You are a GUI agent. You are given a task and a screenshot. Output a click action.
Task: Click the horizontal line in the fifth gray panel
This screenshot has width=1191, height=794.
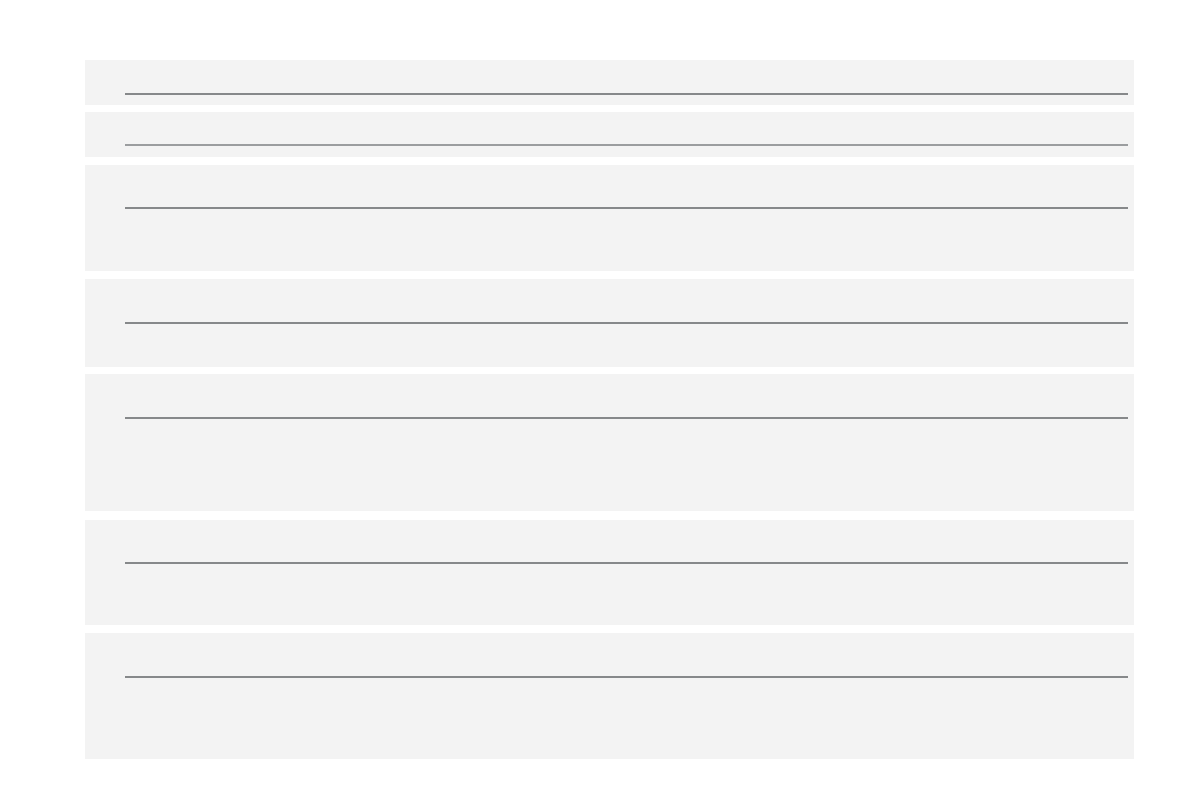pos(625,418)
